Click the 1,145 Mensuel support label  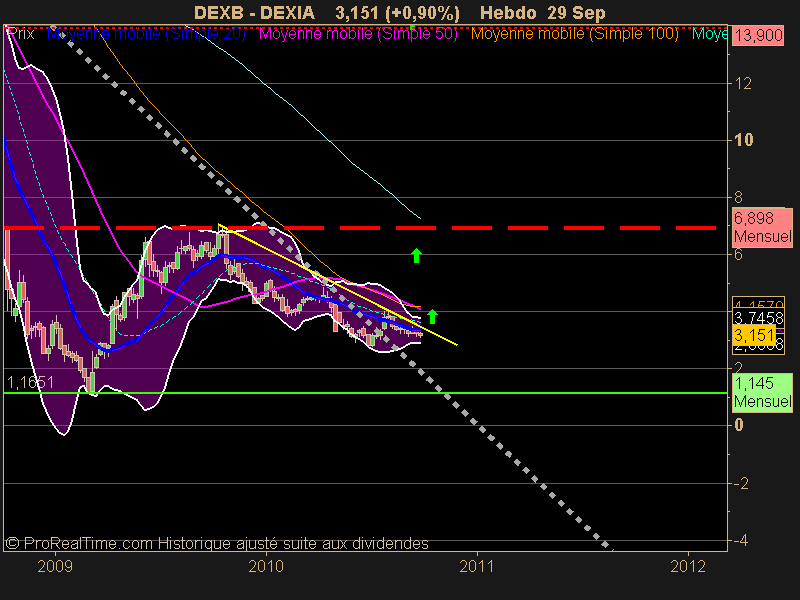[762, 392]
